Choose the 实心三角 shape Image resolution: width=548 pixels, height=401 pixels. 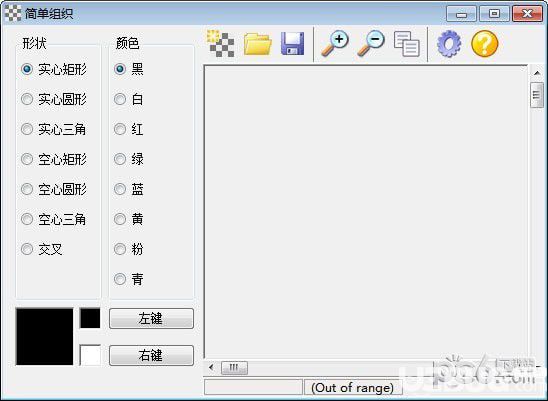point(53,129)
